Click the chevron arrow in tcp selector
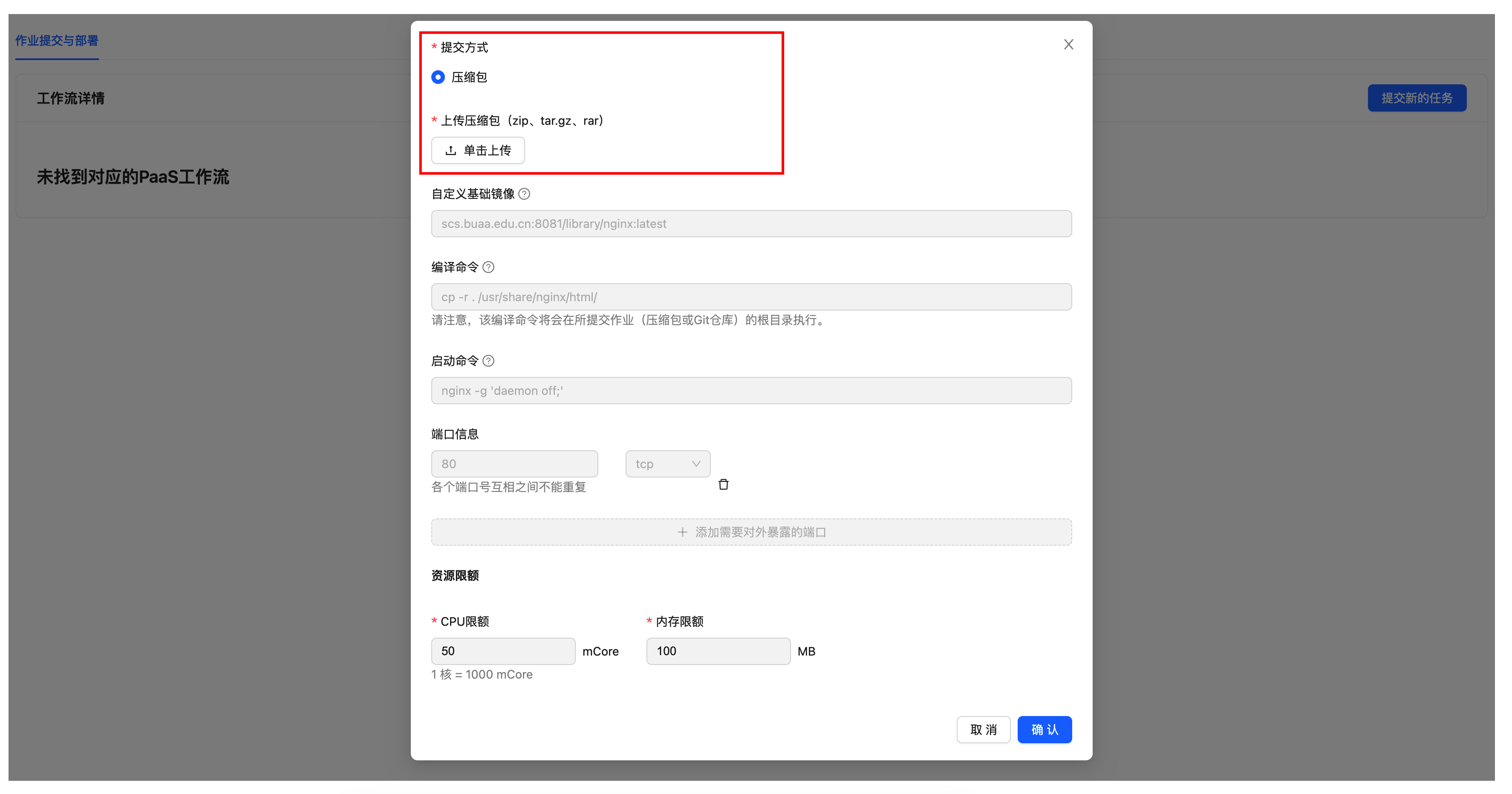This screenshot has height=794, width=1512. pyautogui.click(x=696, y=463)
